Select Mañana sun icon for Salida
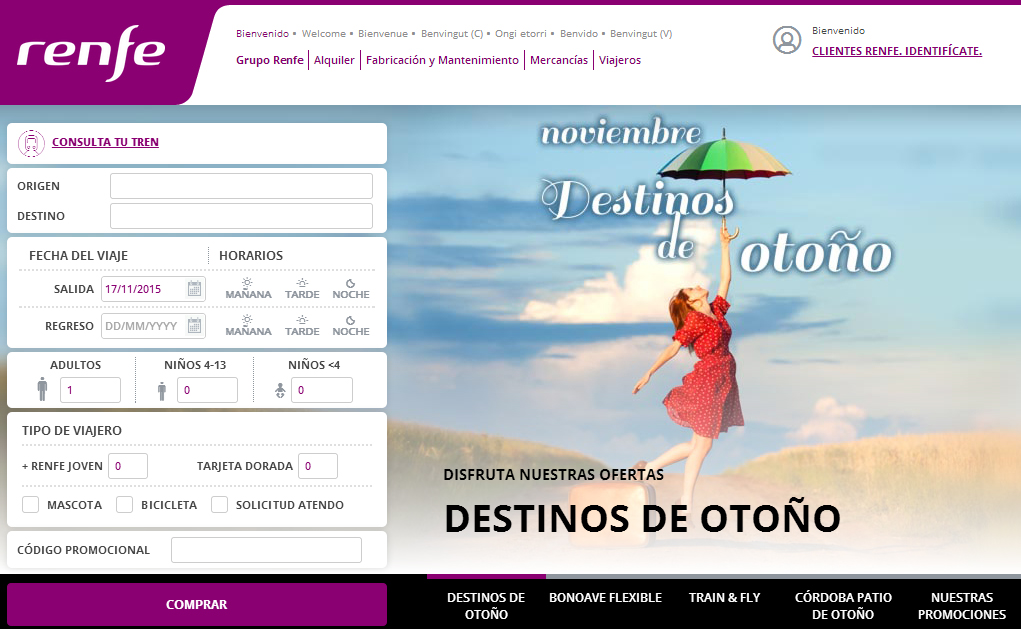 [x=247, y=284]
